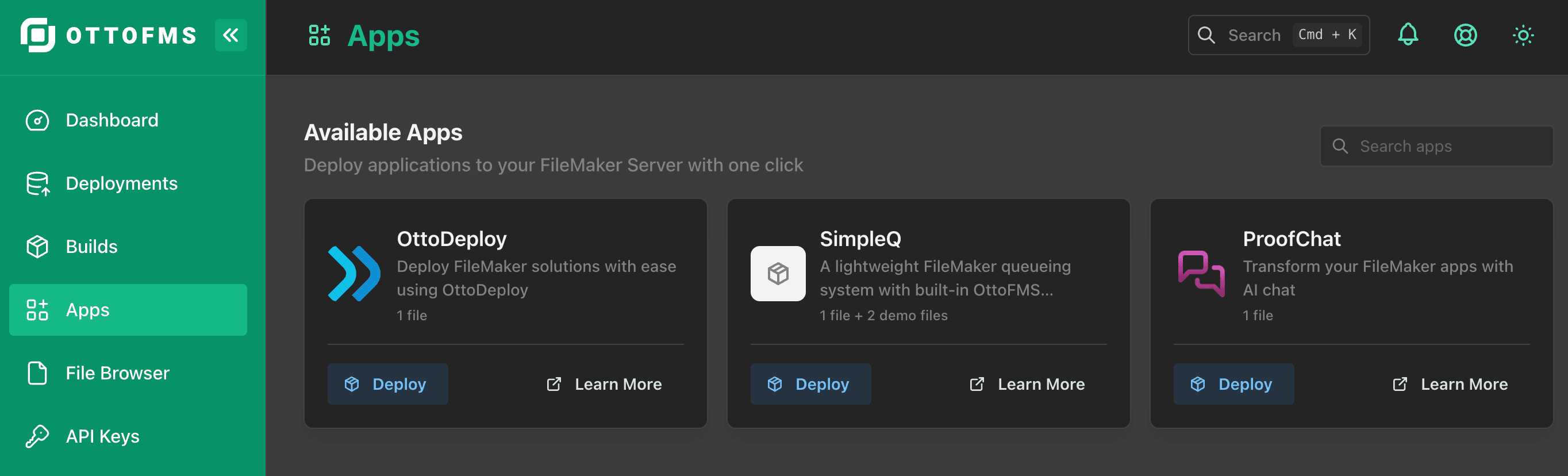Click the SimpleQ box logo
Viewport: 1568px width, 476px height.
[777, 273]
